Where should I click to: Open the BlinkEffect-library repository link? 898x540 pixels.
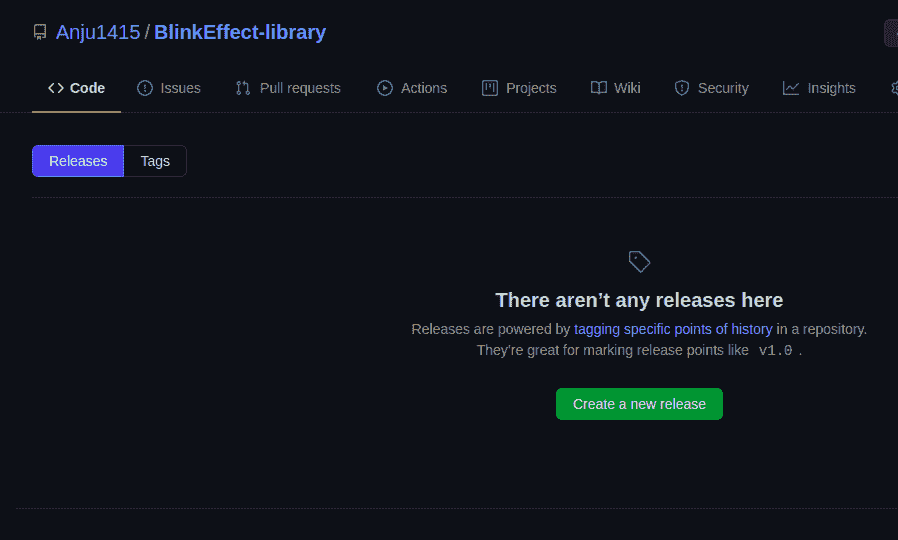240,32
